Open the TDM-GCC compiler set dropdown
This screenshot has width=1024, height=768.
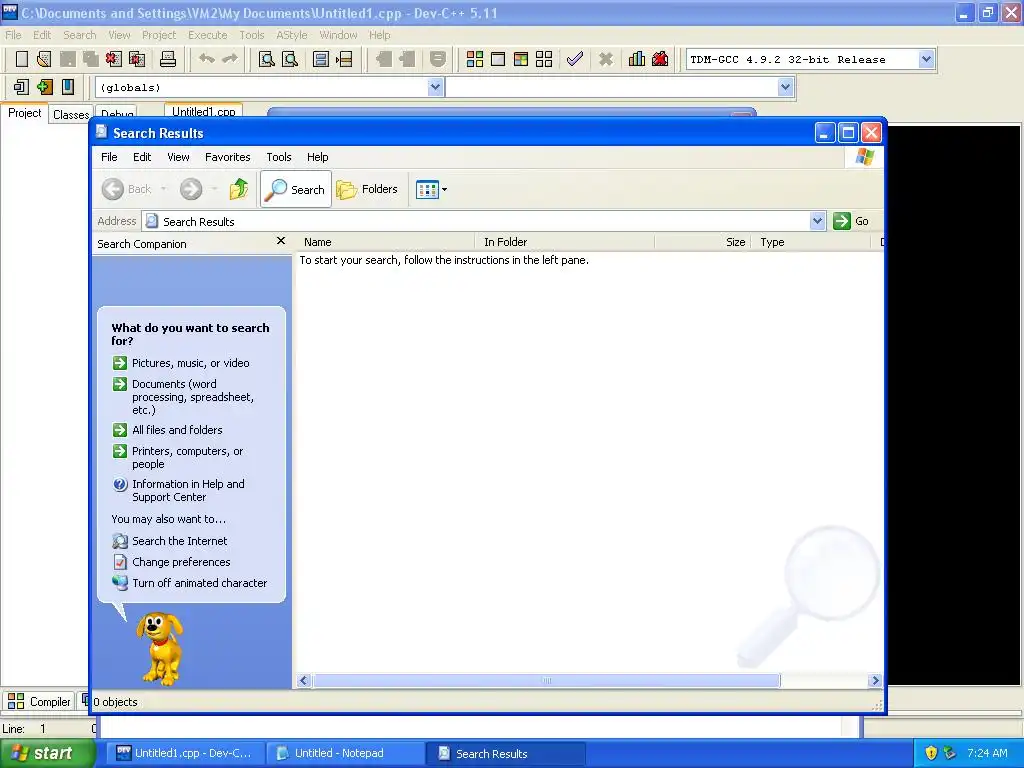click(926, 59)
